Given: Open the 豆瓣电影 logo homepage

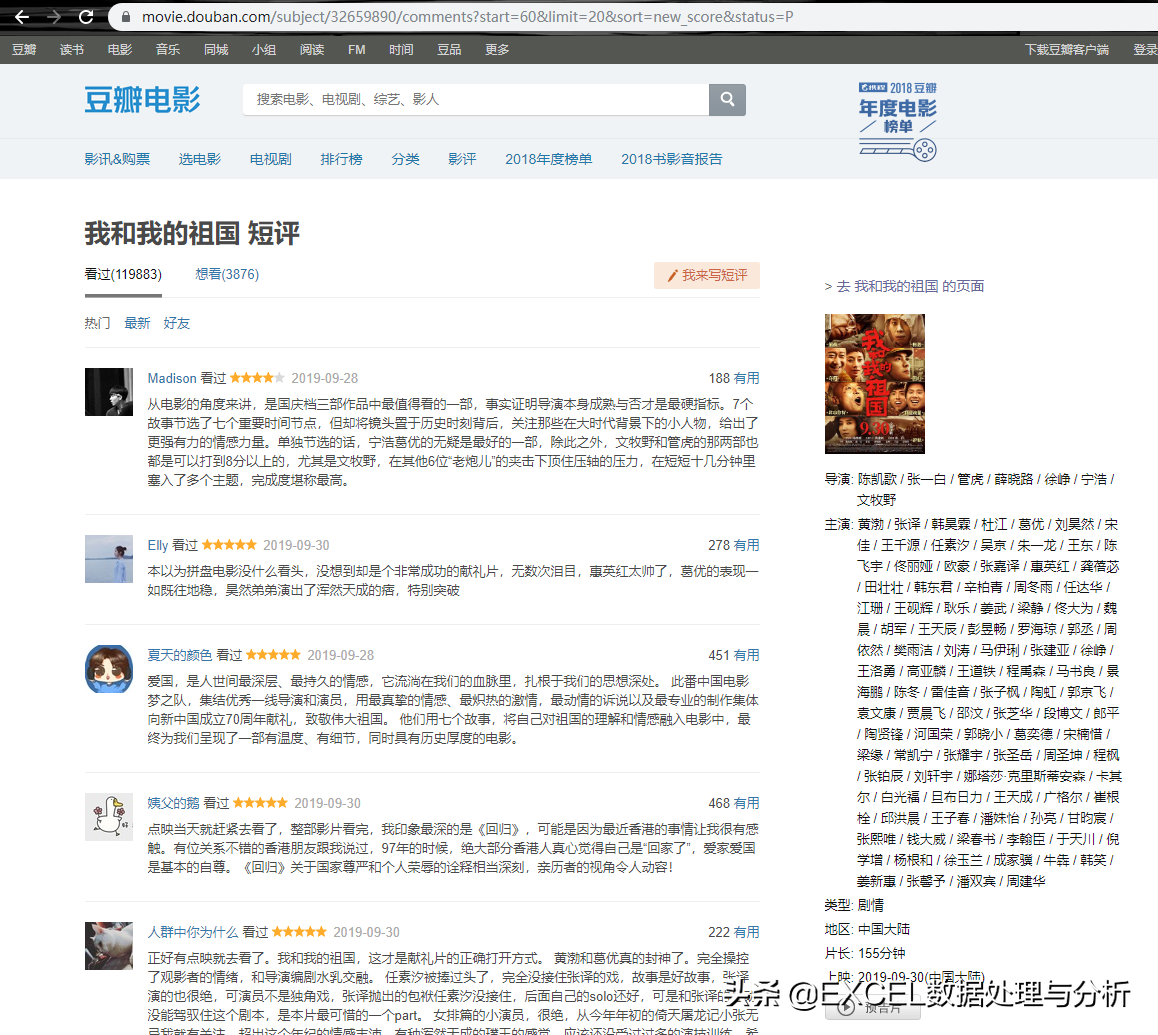Looking at the screenshot, I should tap(143, 100).
